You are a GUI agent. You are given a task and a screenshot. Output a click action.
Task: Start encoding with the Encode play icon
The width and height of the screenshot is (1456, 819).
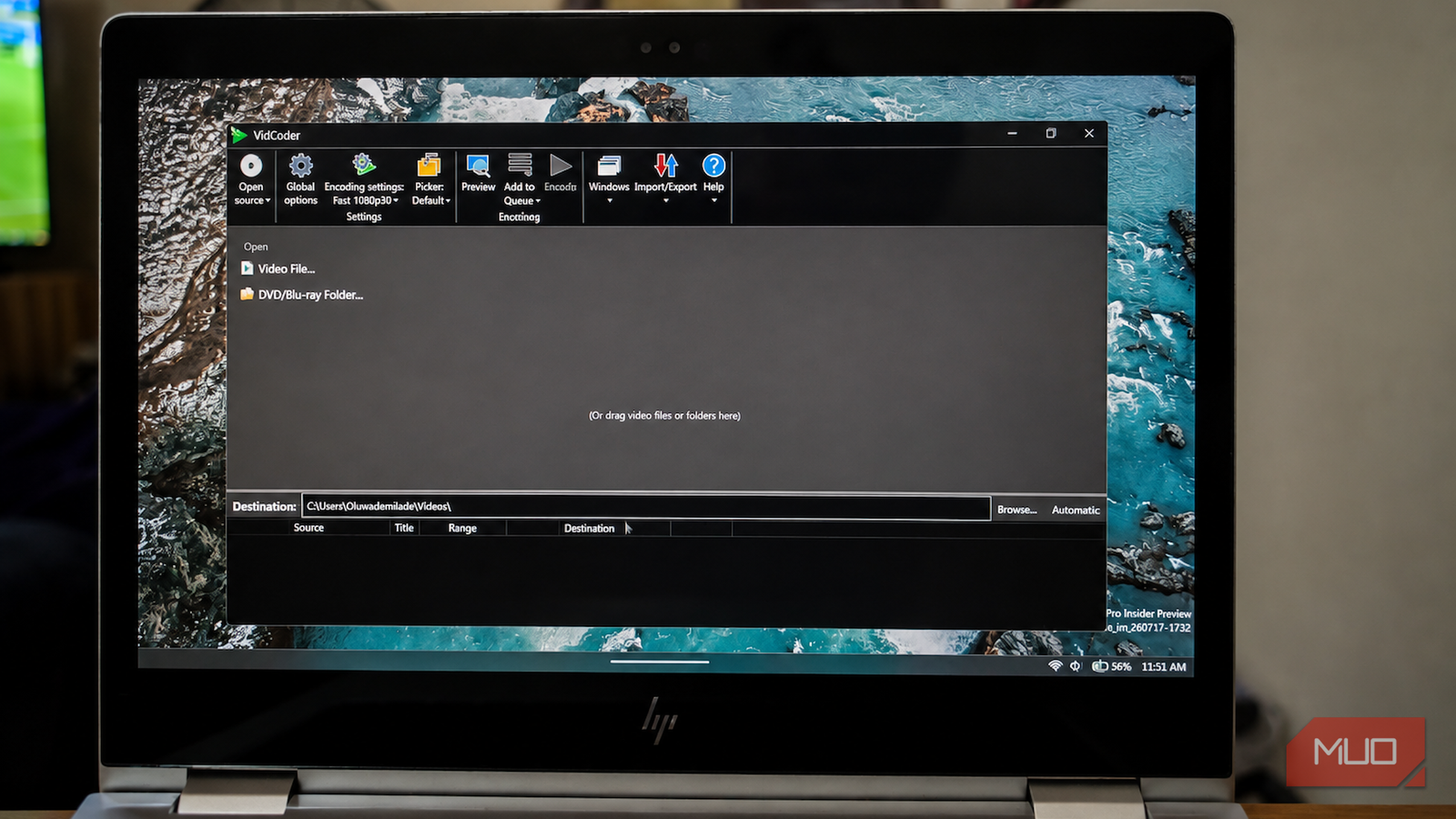pos(561,166)
